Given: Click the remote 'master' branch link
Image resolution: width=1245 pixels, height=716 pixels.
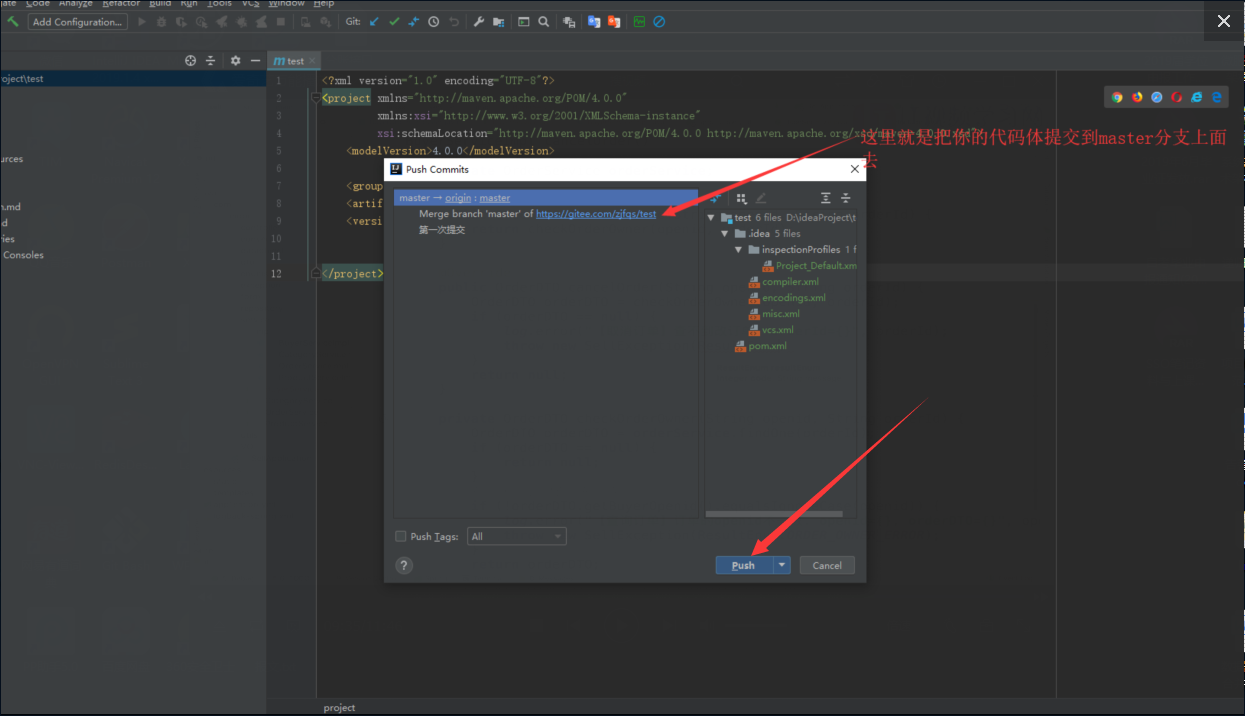Looking at the screenshot, I should (495, 198).
